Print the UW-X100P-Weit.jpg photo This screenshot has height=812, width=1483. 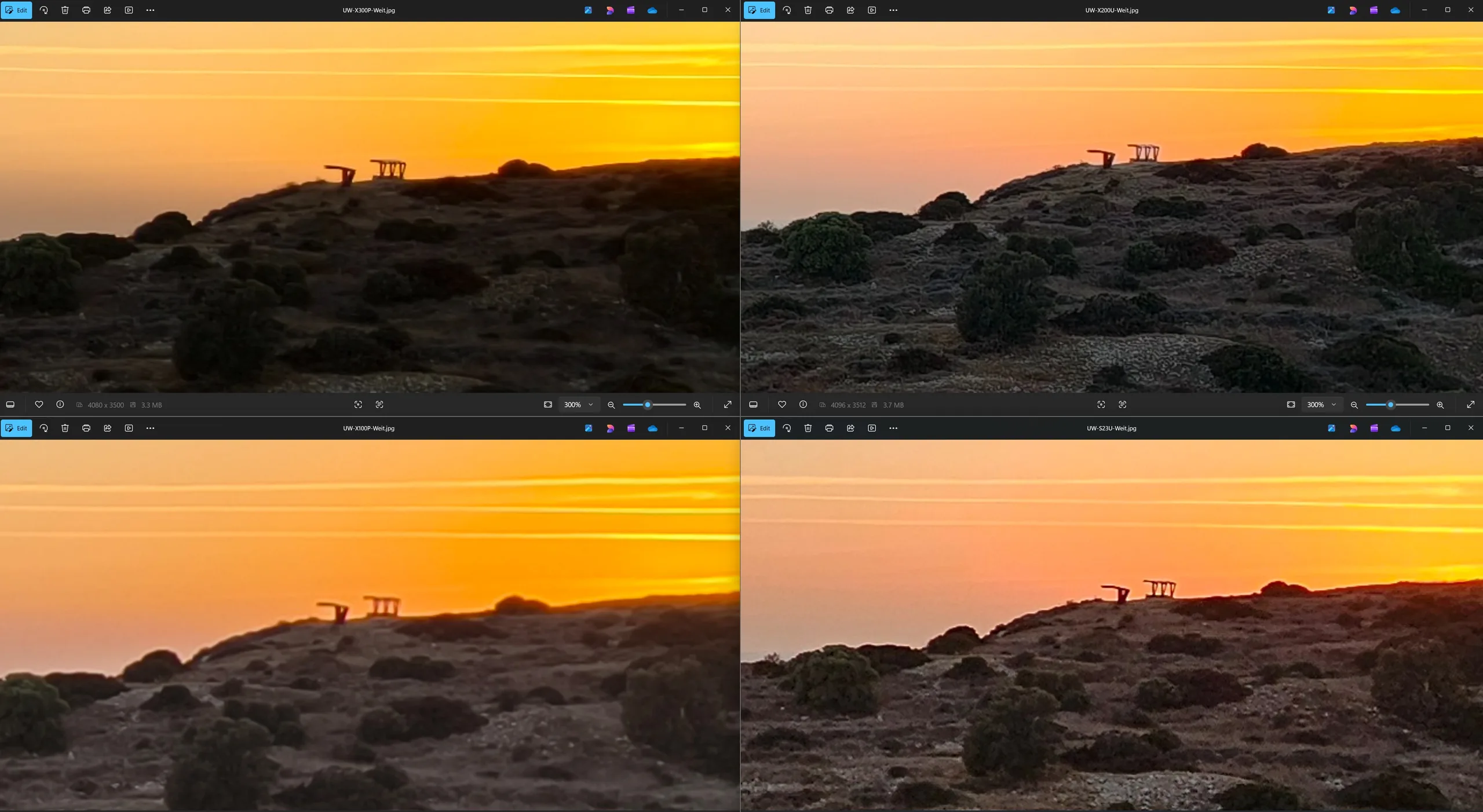tap(86, 428)
